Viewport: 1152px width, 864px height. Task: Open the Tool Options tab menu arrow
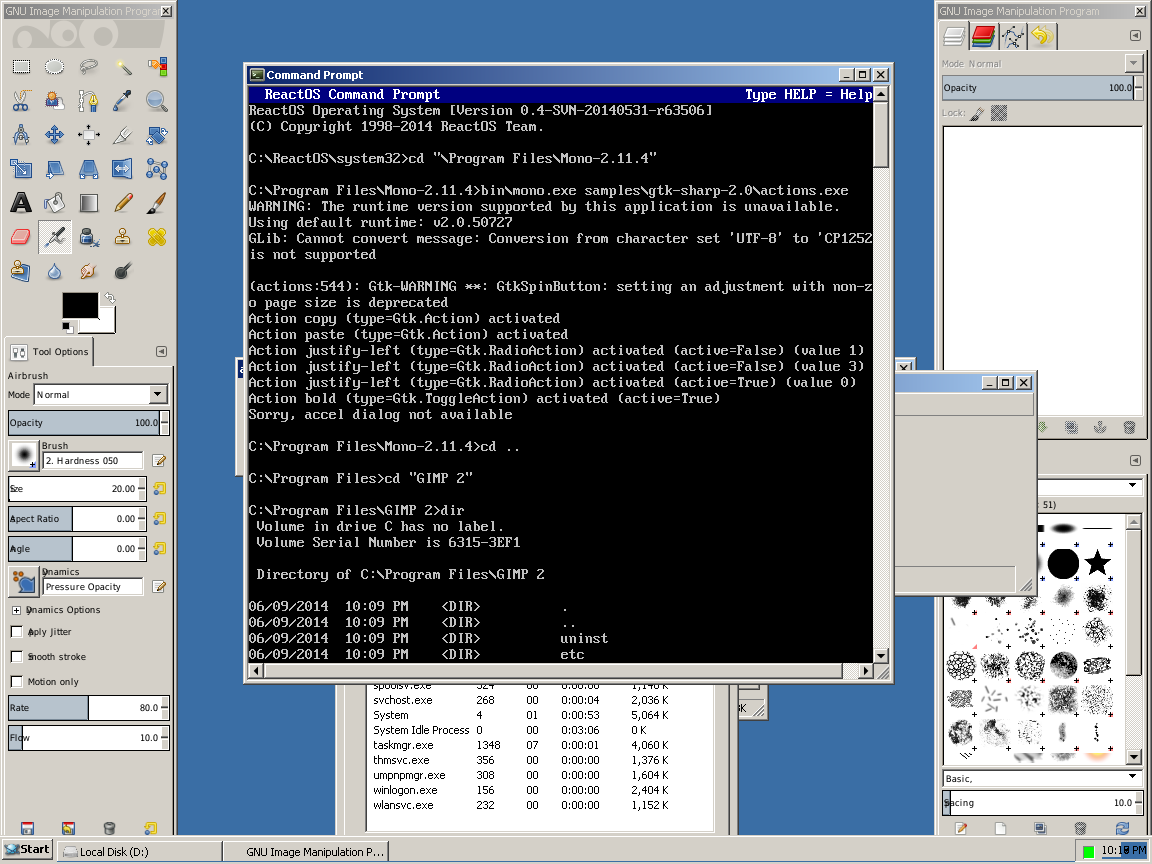tap(161, 351)
